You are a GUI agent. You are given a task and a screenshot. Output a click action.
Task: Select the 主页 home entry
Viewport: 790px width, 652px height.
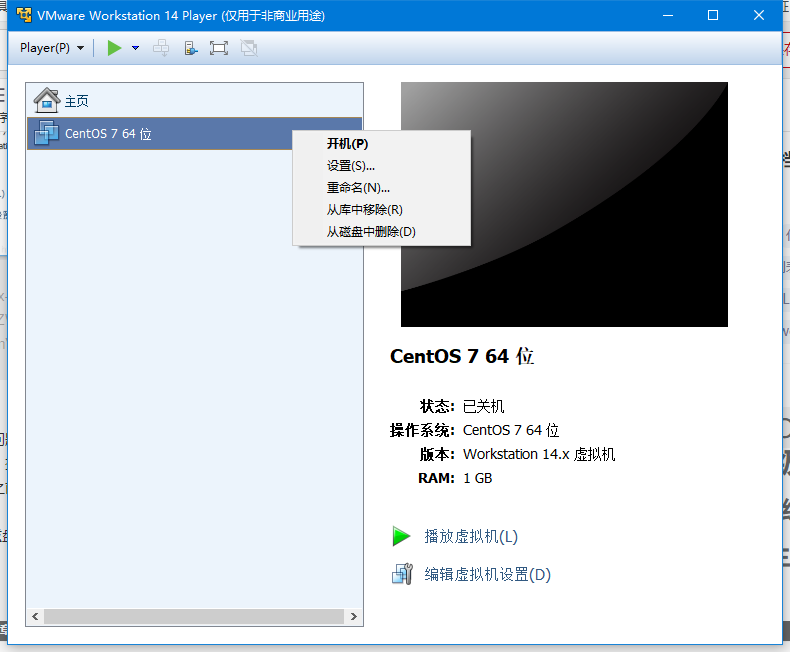click(194, 101)
